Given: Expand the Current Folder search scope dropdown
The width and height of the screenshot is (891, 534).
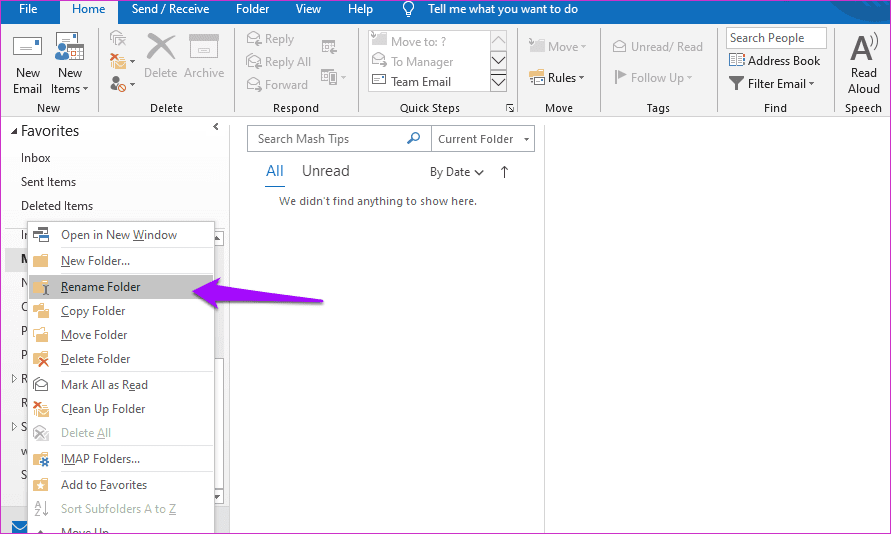Looking at the screenshot, I should tap(484, 139).
